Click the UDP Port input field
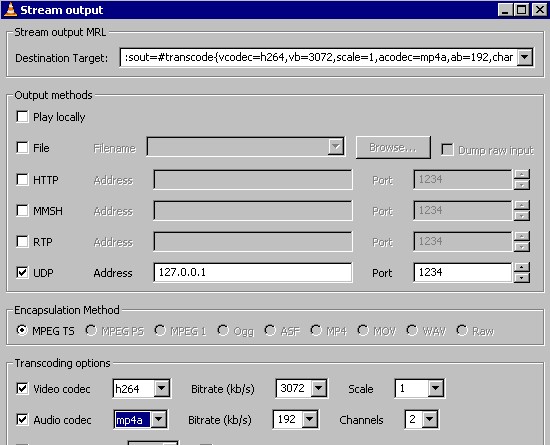The height and width of the screenshot is (445, 550). 463,272
